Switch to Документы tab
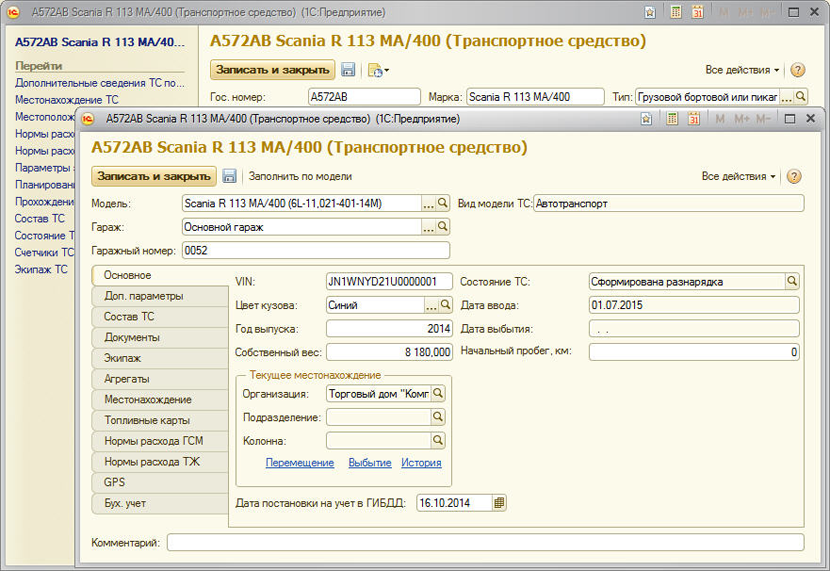The height and width of the screenshot is (571, 830). (x=160, y=337)
